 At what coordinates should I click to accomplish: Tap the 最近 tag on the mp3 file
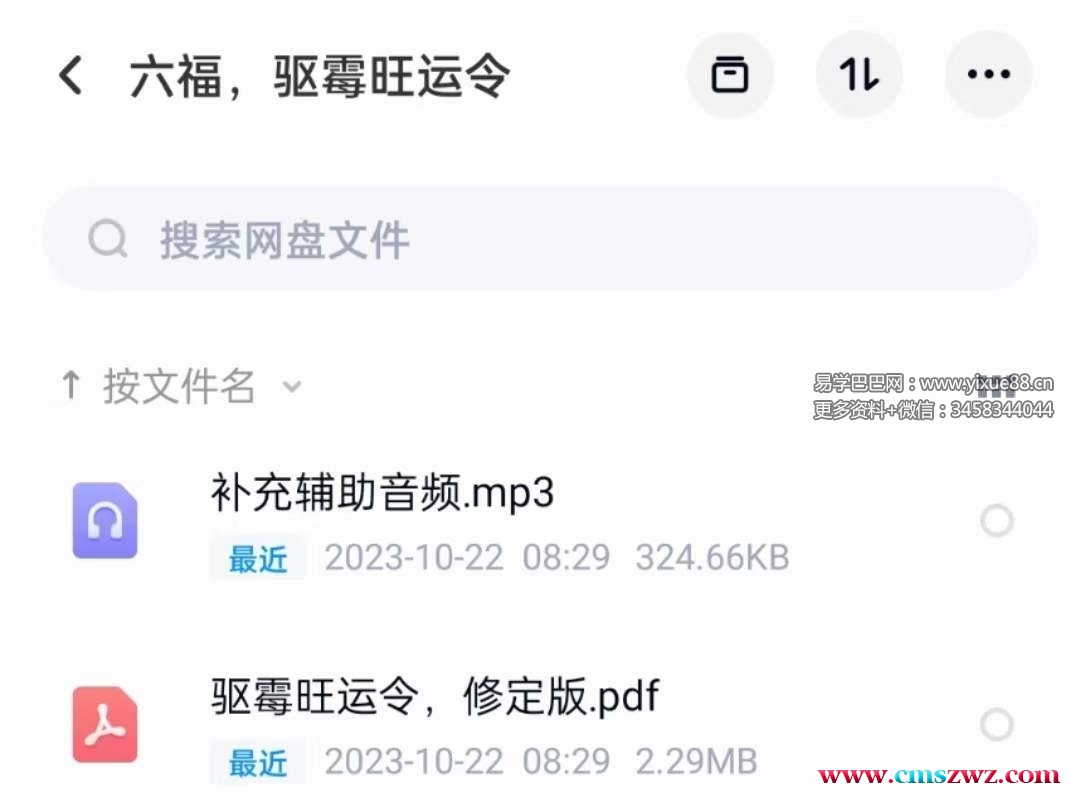coord(258,558)
